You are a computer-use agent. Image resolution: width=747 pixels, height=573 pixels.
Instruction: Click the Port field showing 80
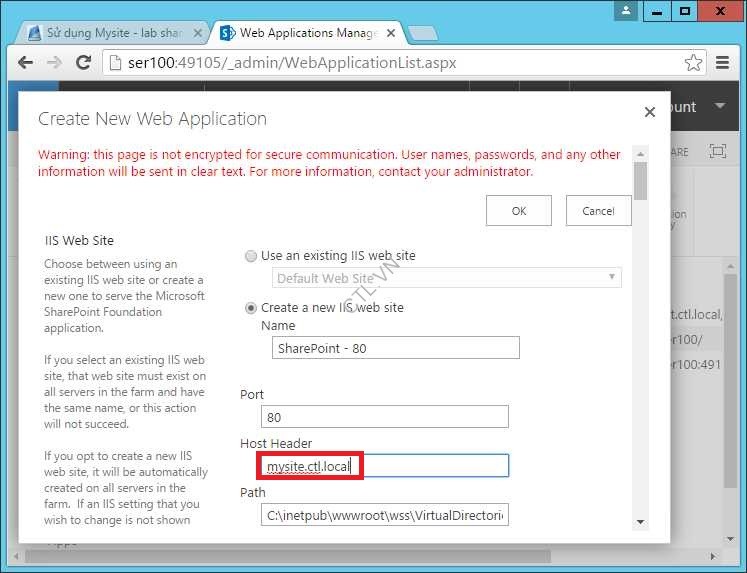[384, 417]
